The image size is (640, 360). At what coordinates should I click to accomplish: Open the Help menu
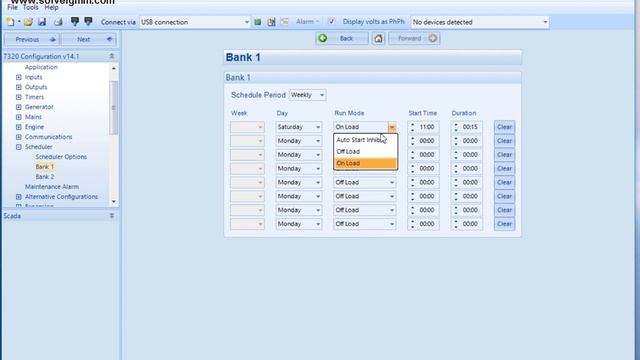[x=51, y=7]
